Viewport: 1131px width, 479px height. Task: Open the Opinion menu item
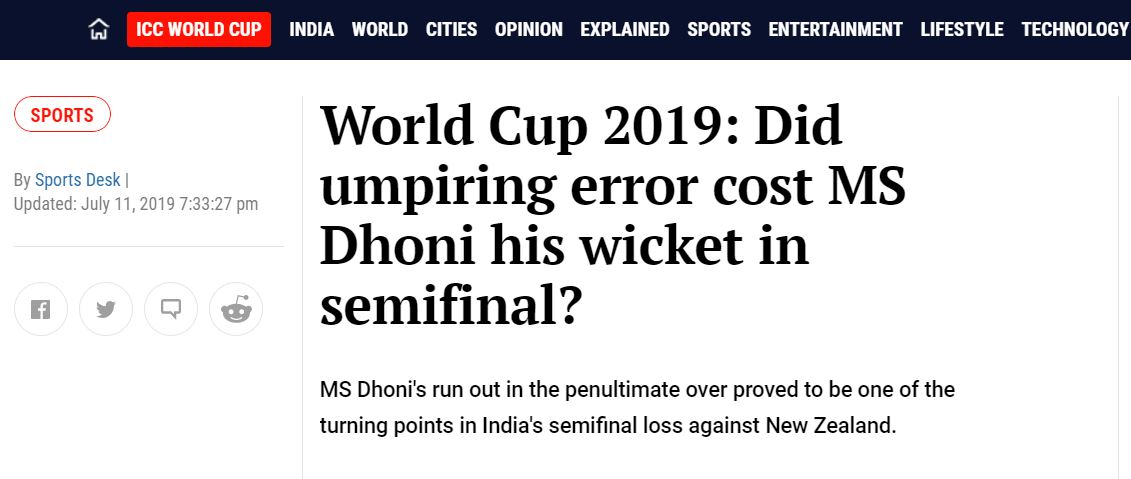pyautogui.click(x=529, y=30)
